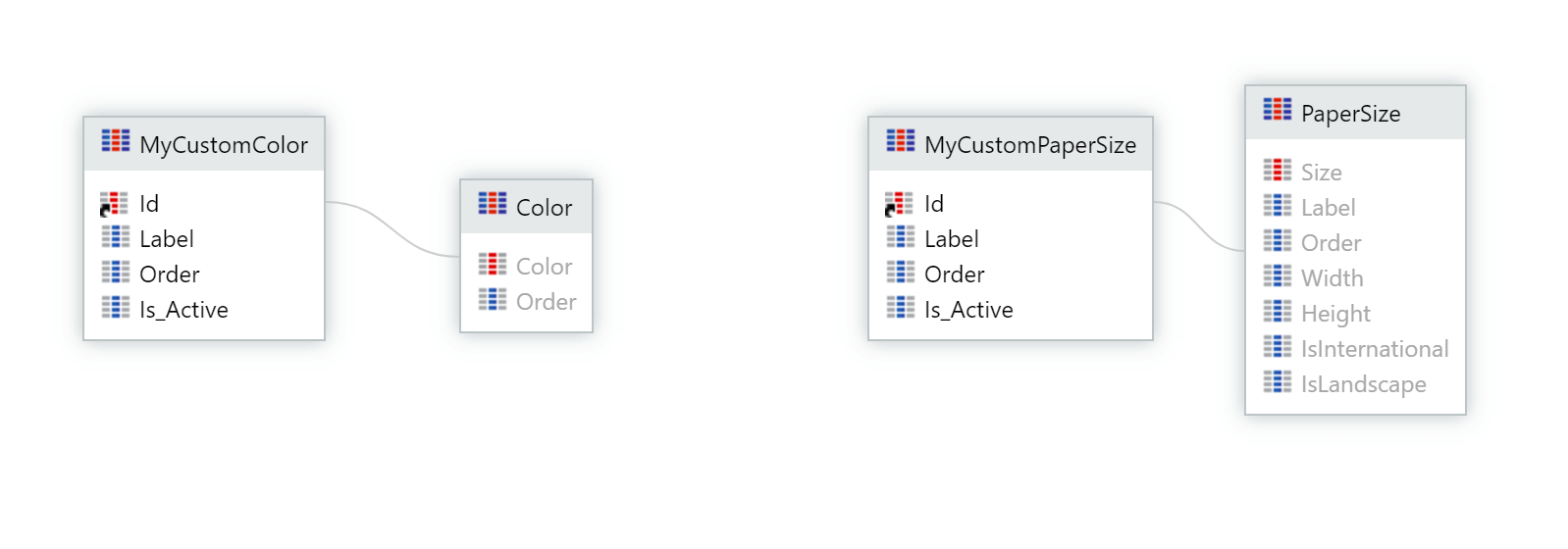Select the IsLandscape attribute in PaperSize

[x=1355, y=384]
